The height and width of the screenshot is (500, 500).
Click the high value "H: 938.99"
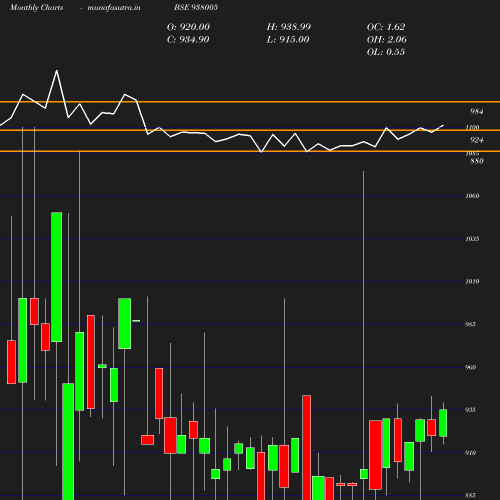tap(289, 27)
